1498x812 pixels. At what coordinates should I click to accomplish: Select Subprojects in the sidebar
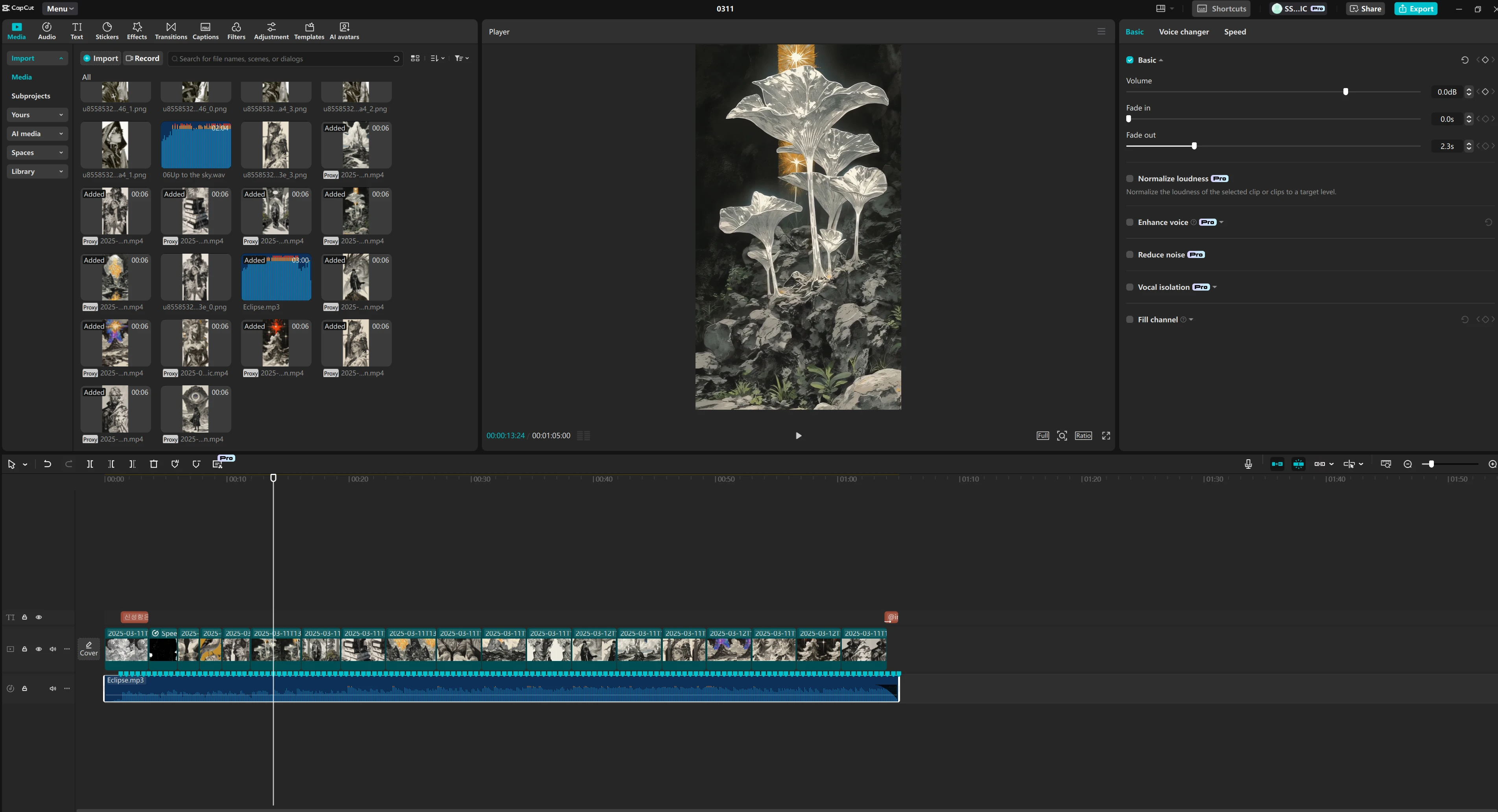tap(31, 96)
